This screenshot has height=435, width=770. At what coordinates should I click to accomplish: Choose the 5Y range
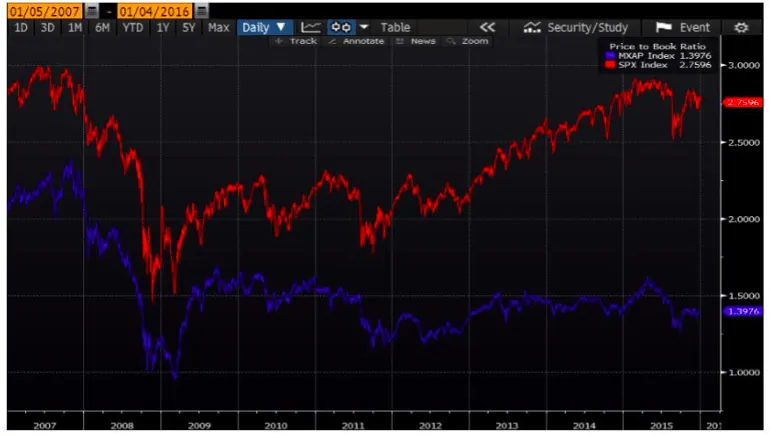pyautogui.click(x=189, y=27)
